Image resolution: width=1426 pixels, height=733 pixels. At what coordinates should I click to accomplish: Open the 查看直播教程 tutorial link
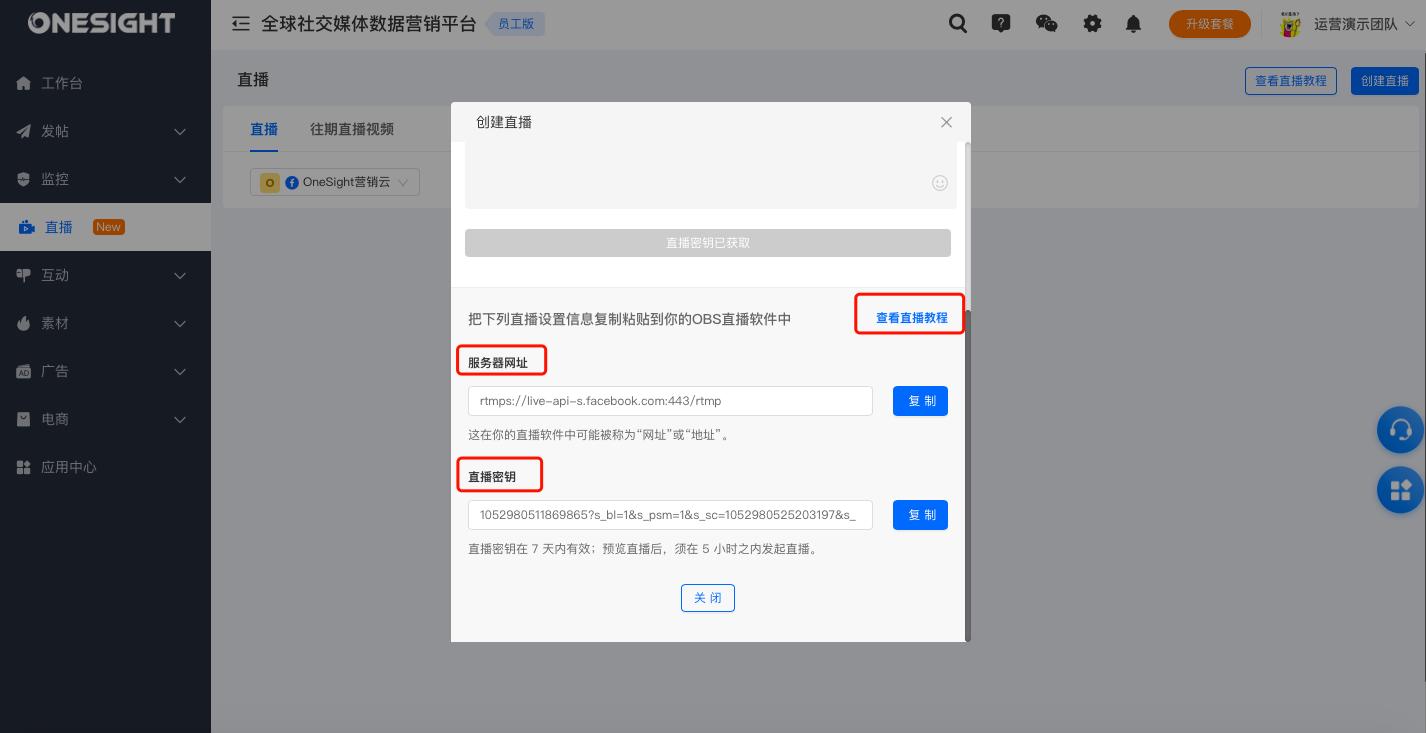click(x=911, y=318)
